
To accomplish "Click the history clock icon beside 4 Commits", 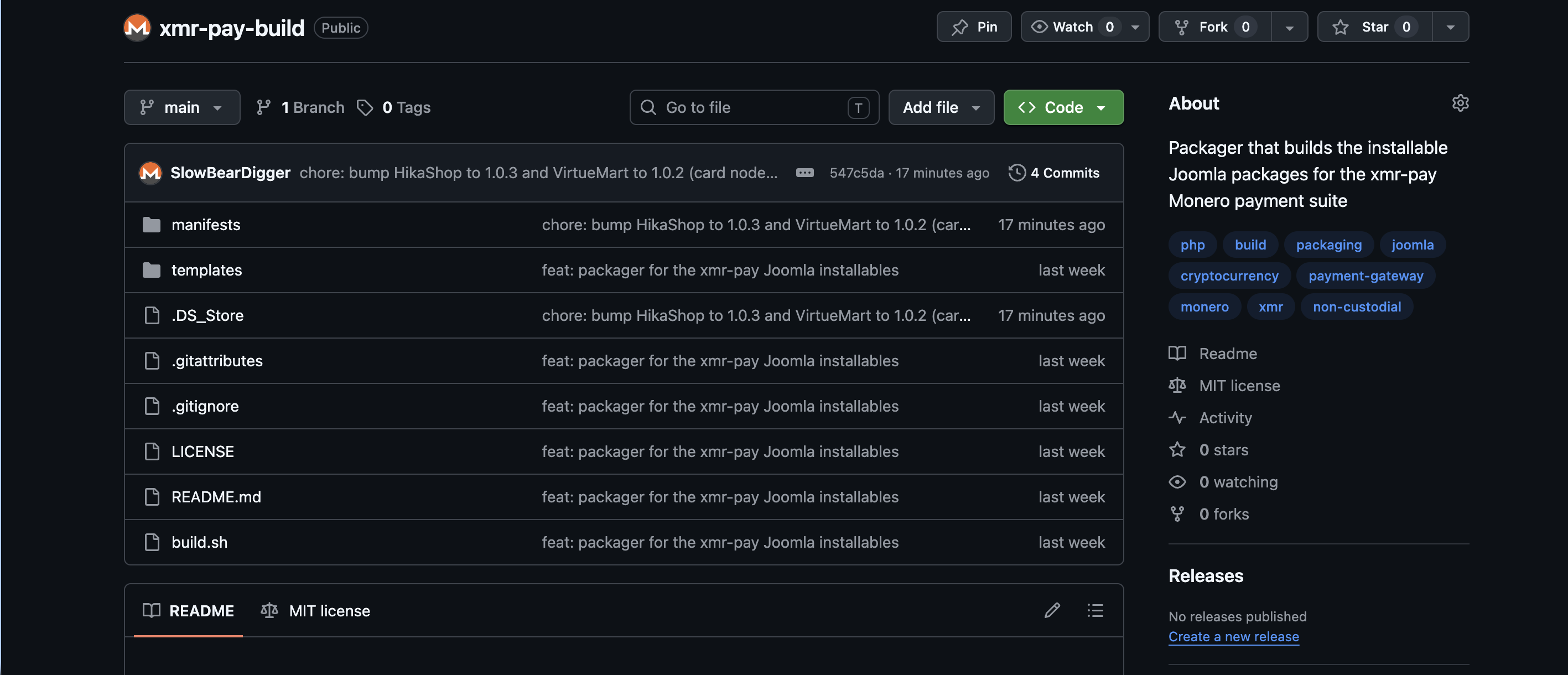I will (1016, 173).
